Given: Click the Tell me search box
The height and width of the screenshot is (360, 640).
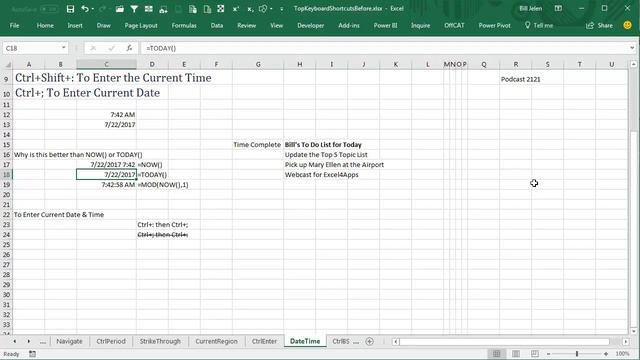Looking at the screenshot, I should point(539,25).
